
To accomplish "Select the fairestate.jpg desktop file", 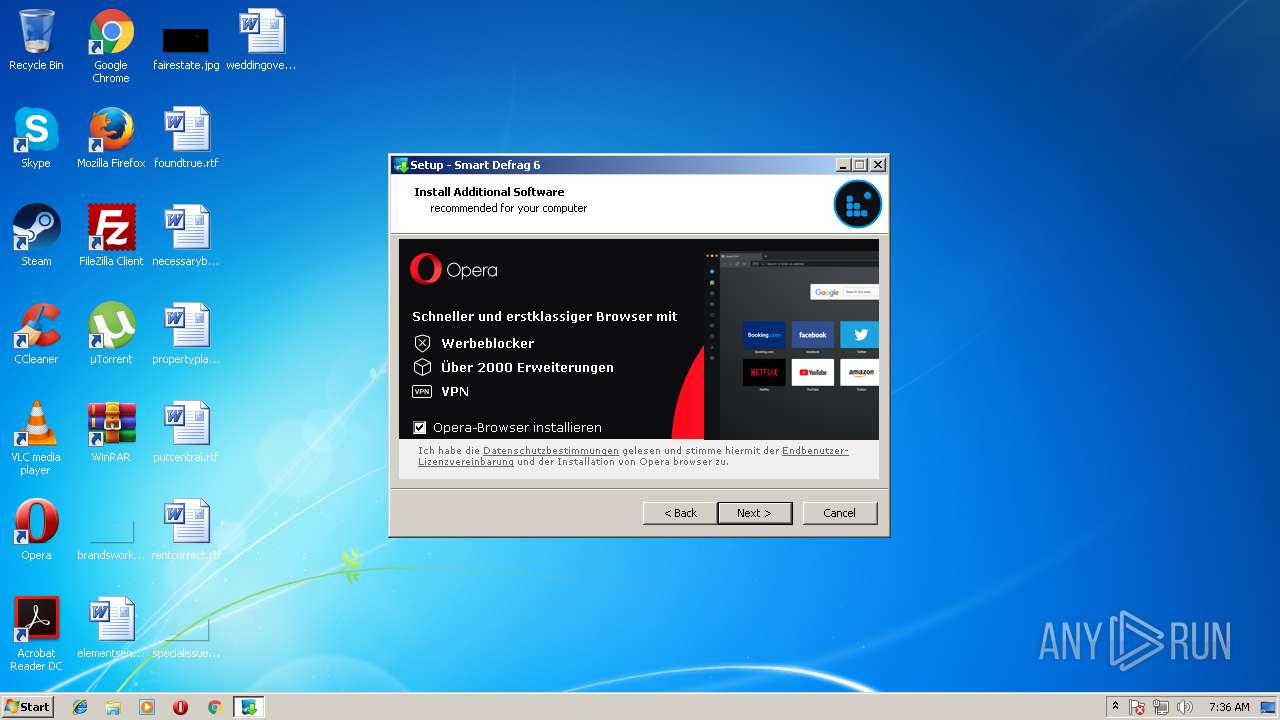I will [x=186, y=46].
